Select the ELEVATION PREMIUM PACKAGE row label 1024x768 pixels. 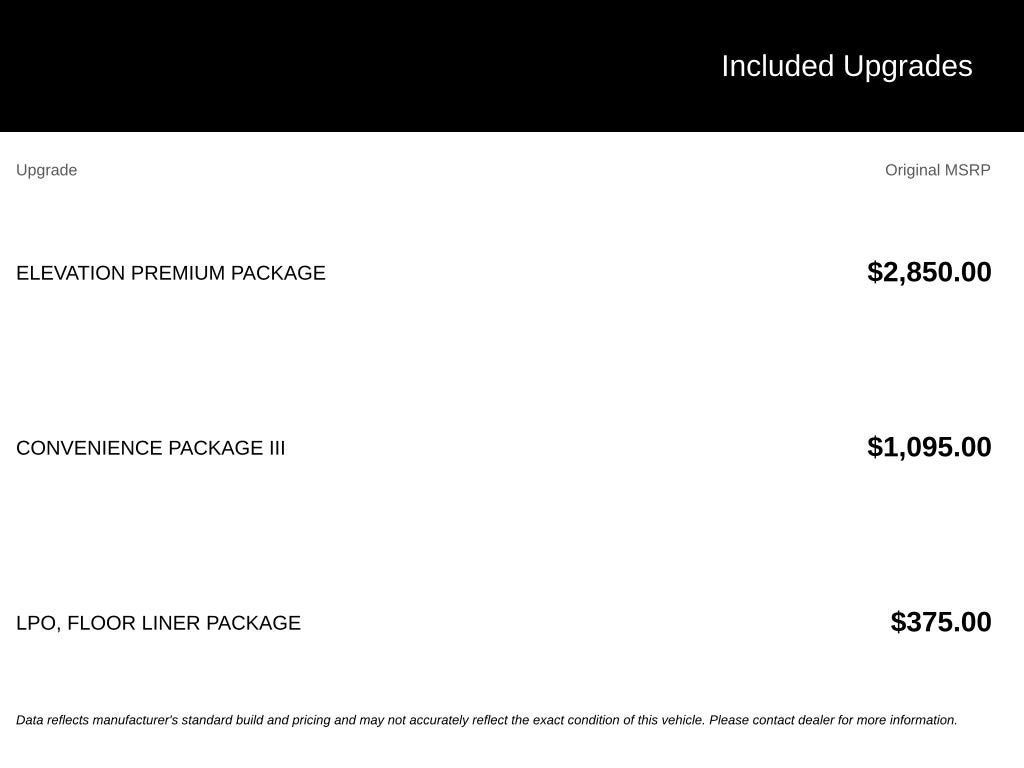click(170, 273)
